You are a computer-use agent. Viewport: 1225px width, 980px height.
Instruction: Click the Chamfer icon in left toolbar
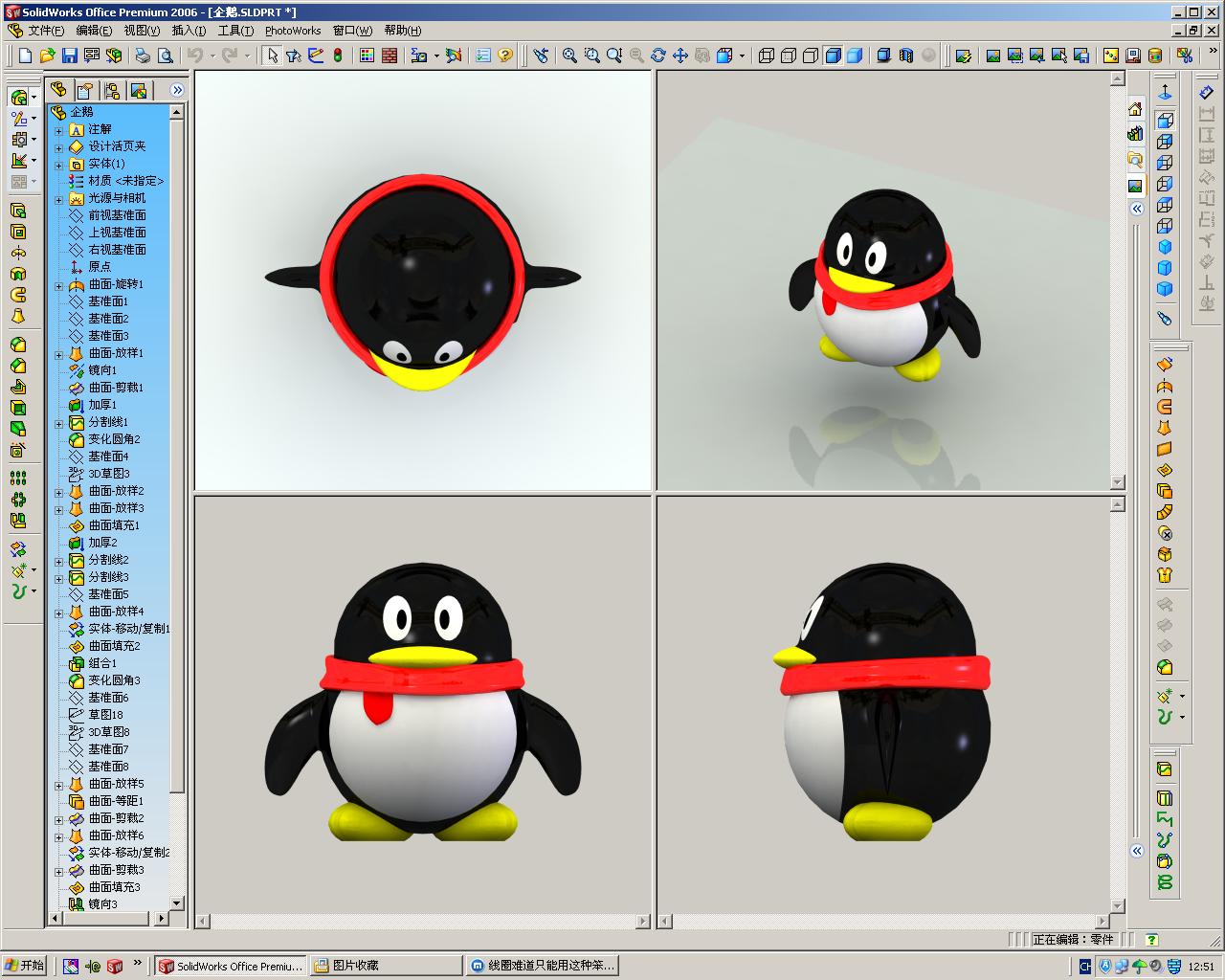[18, 366]
